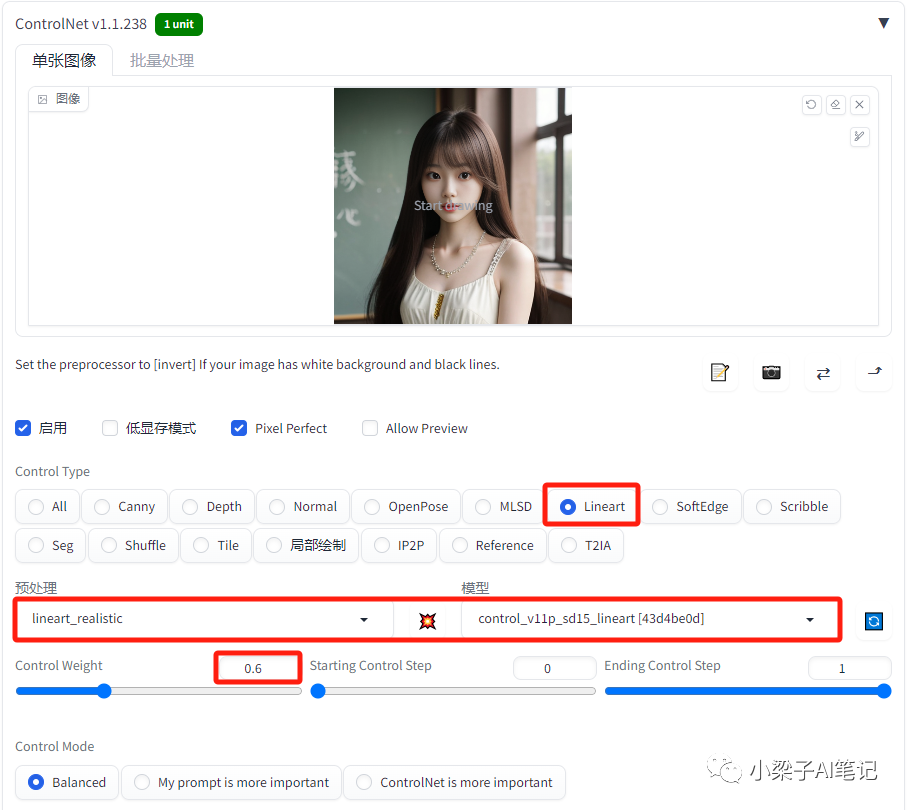Check the Allow Preview option

click(370, 428)
